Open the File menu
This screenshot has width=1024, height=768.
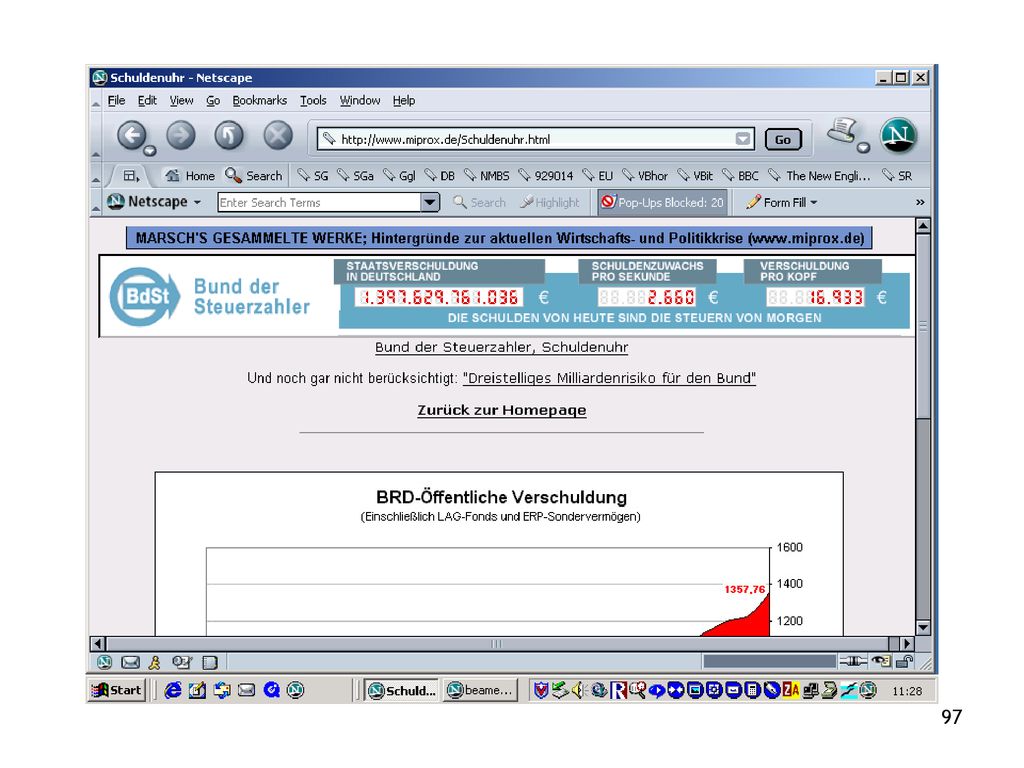pos(116,101)
